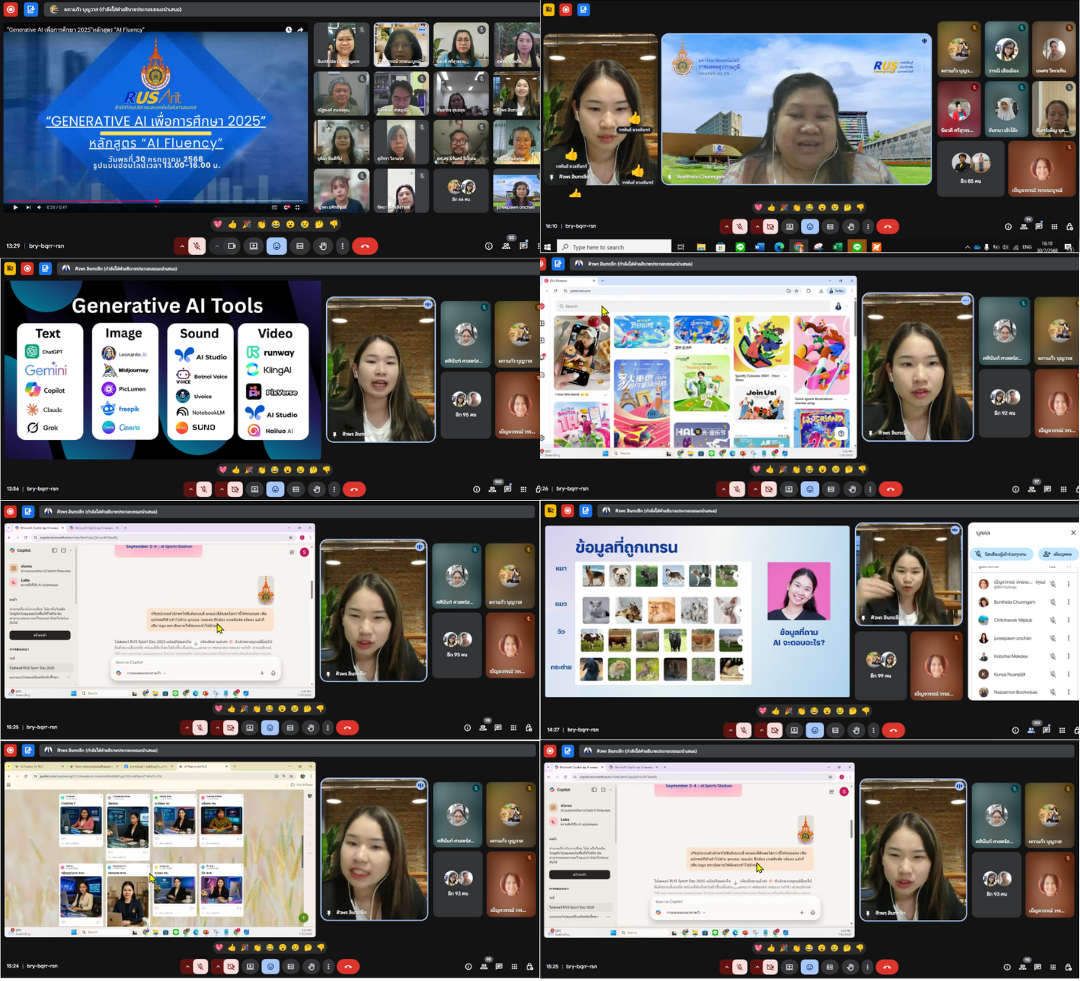Click the Pinterest search field
1080x981 pixels.
(x=692, y=306)
